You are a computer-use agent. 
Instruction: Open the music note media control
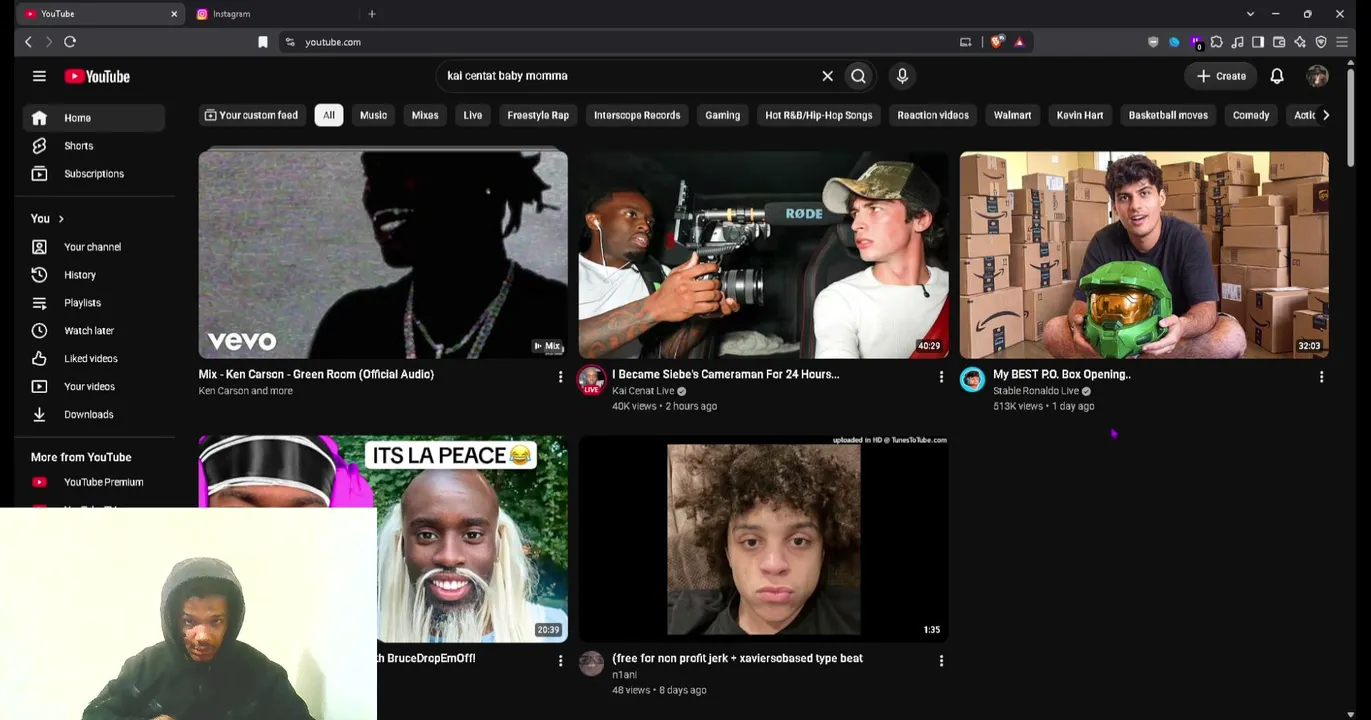pyautogui.click(x=1237, y=42)
